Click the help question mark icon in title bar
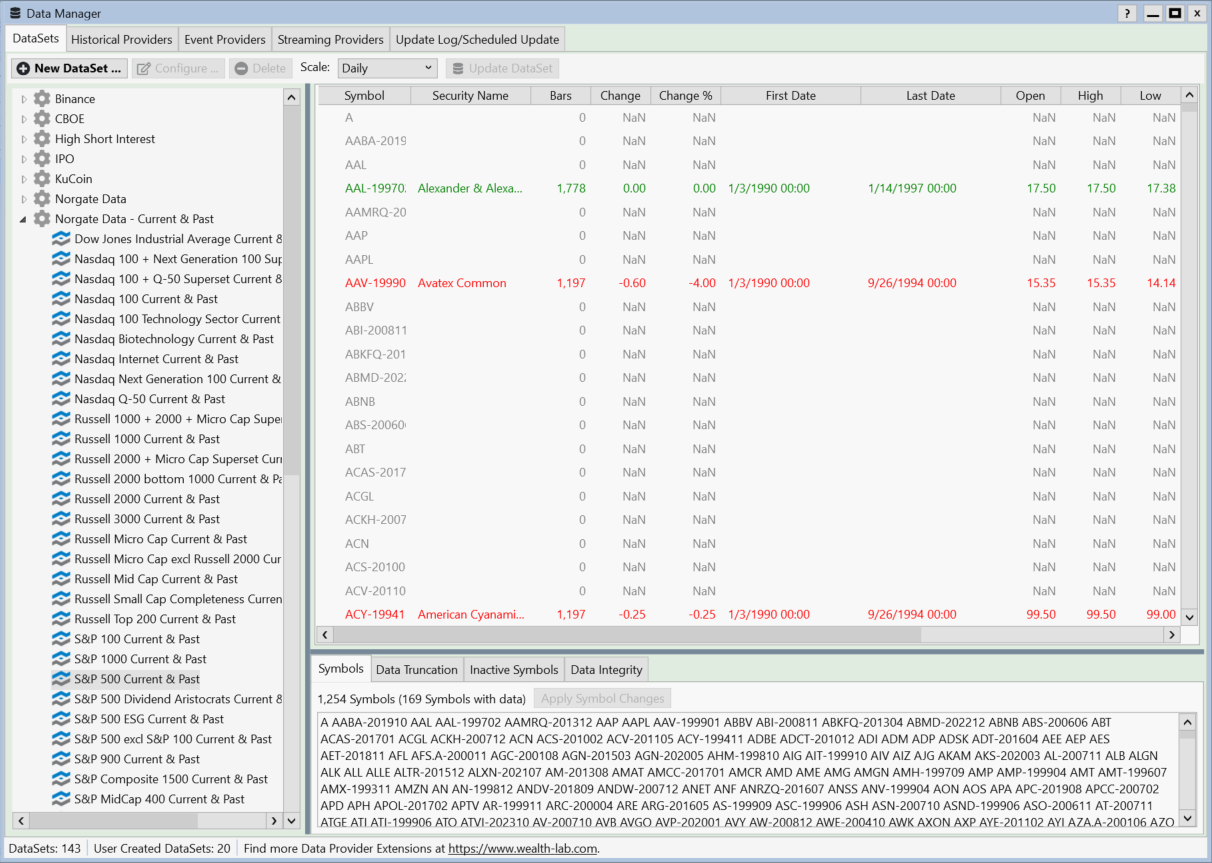 [x=1127, y=13]
